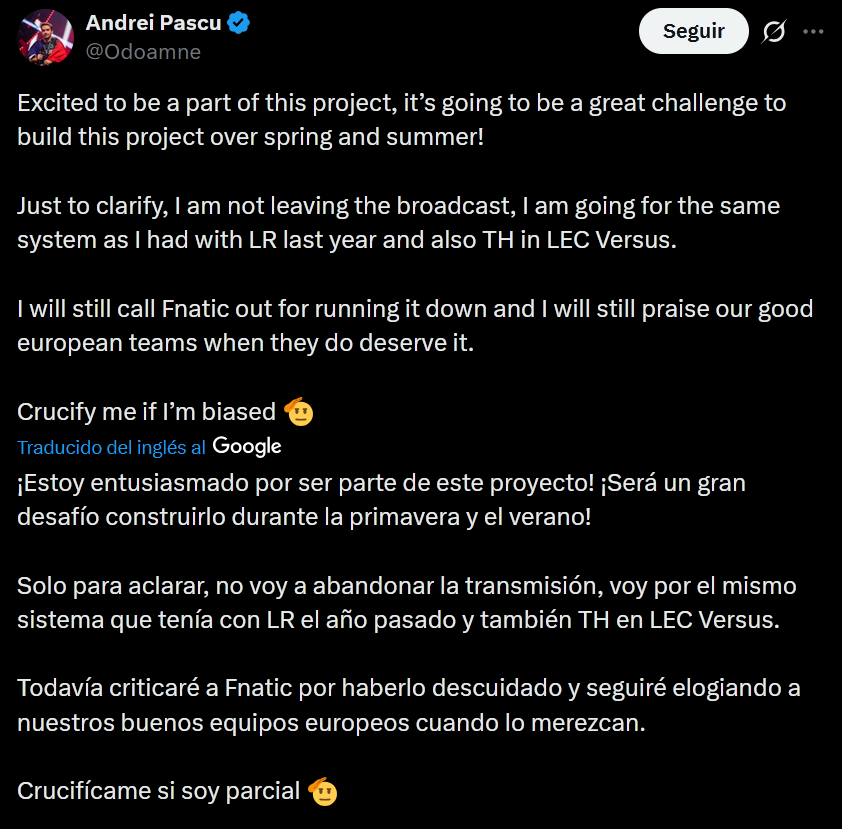Click the Crucify me if I'm biased line

145,410
